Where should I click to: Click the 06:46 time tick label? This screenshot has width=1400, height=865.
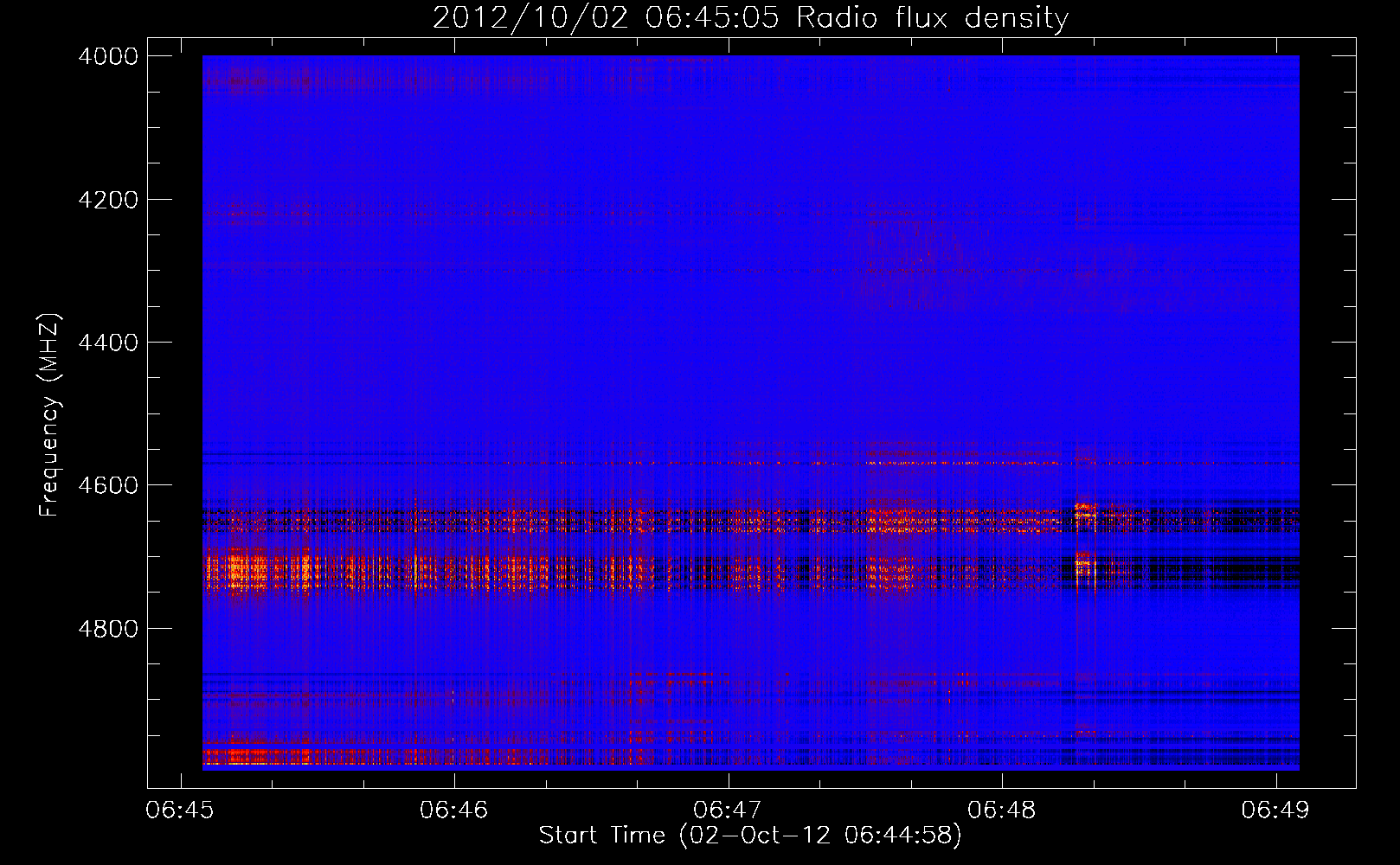(454, 810)
